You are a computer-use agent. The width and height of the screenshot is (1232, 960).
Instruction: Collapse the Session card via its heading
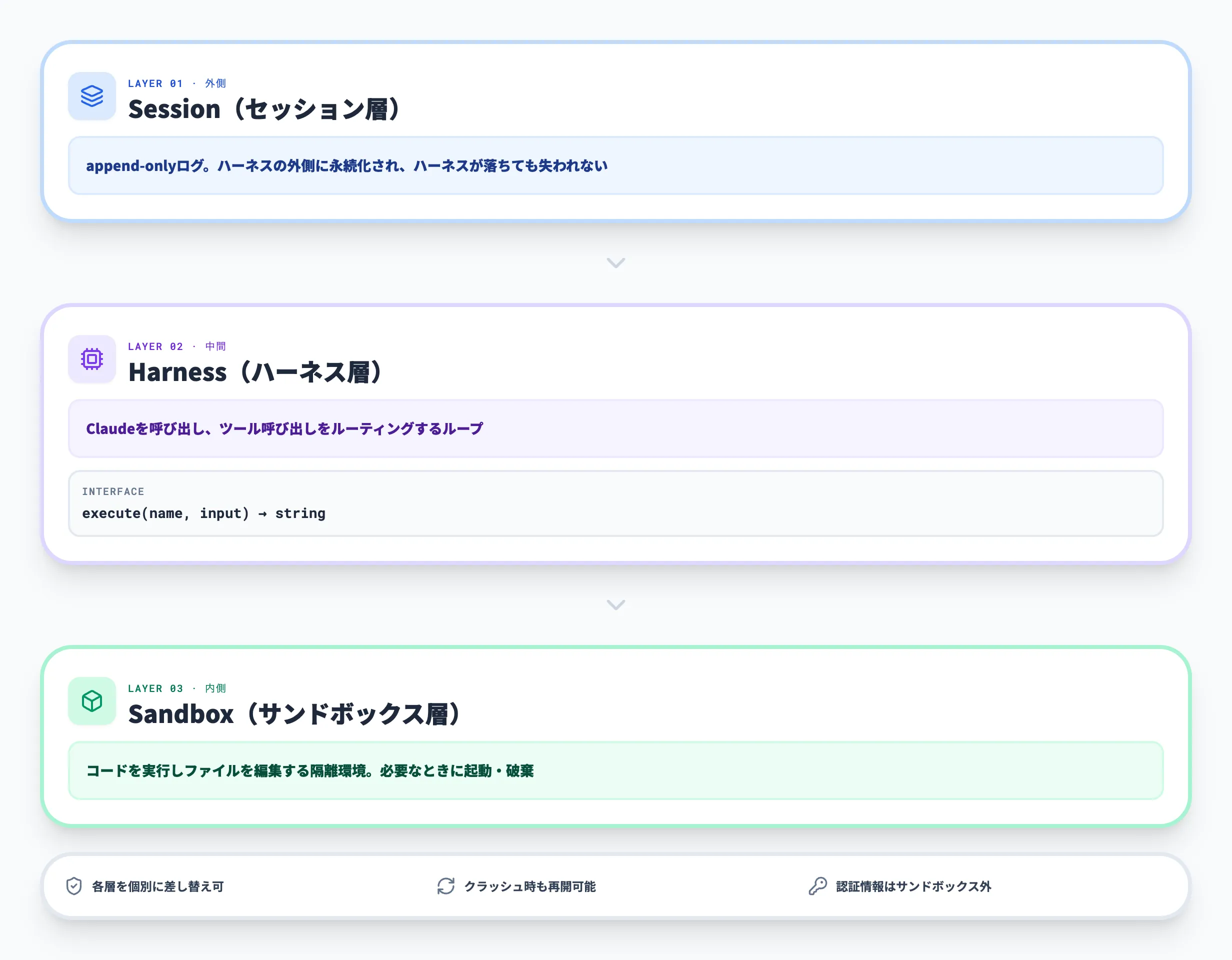tap(265, 109)
